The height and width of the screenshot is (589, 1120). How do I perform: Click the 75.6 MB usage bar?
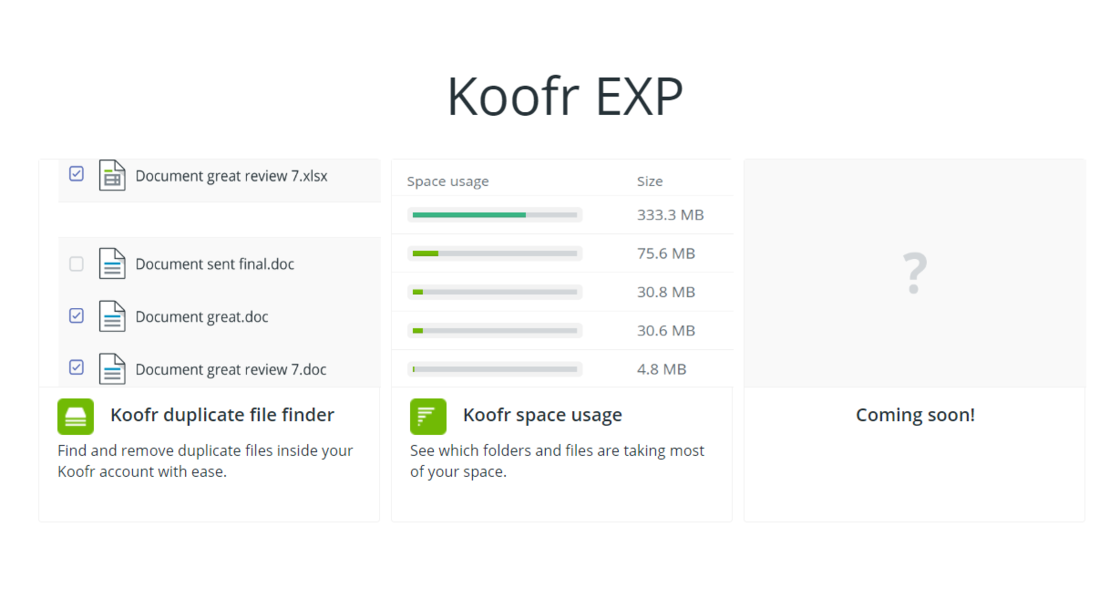(495, 254)
